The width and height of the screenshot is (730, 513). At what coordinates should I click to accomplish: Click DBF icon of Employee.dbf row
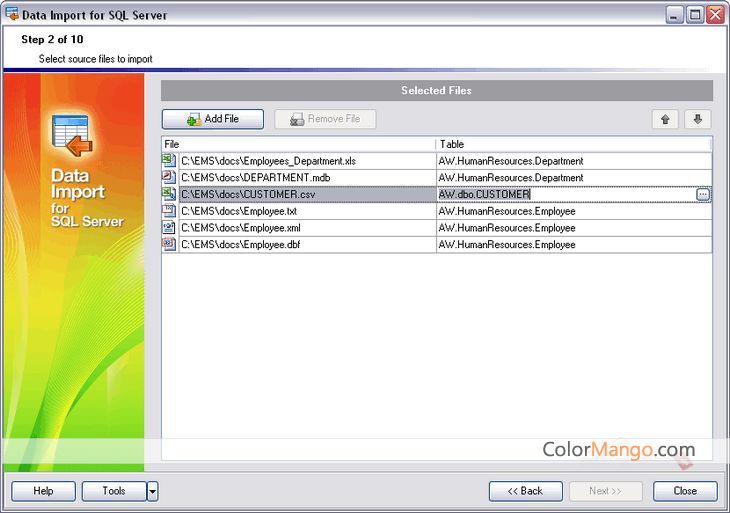click(169, 244)
